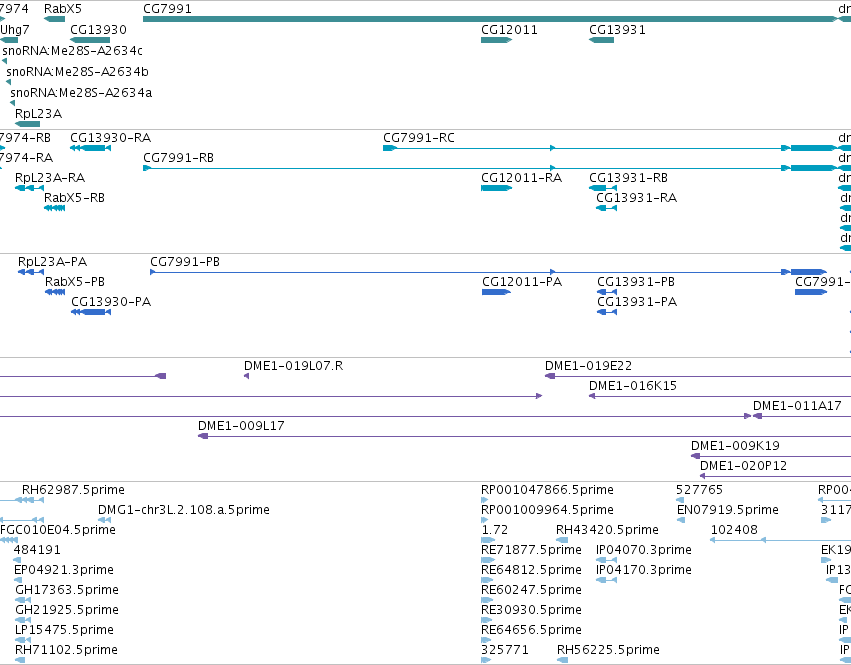Screen dimensions: 851x665
Task: Select the feature labeled 325771
Action: pyautogui.click(x=486, y=660)
